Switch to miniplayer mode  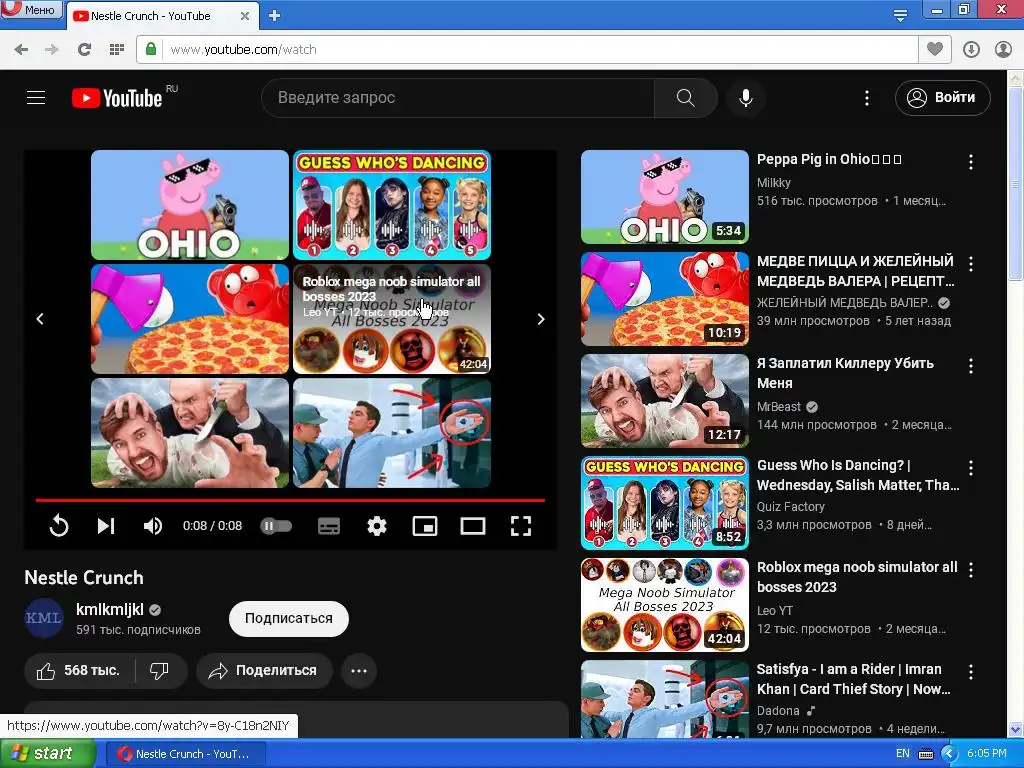click(x=425, y=526)
